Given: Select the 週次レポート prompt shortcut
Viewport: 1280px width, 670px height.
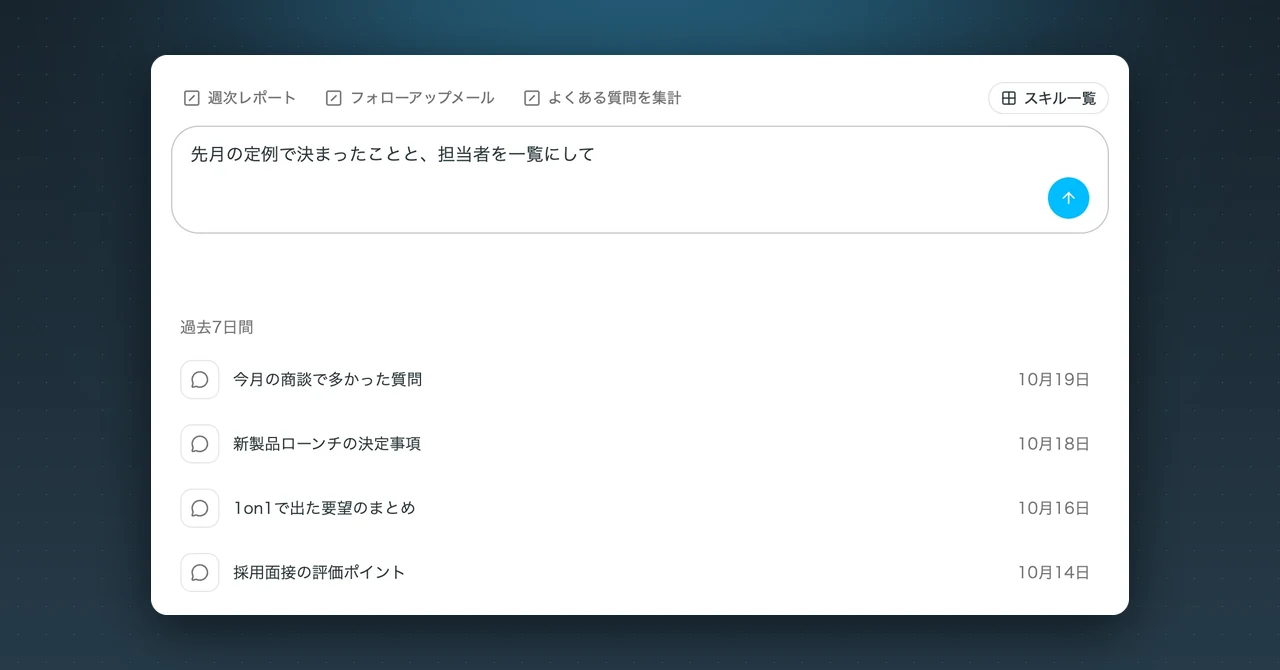Looking at the screenshot, I should point(240,98).
